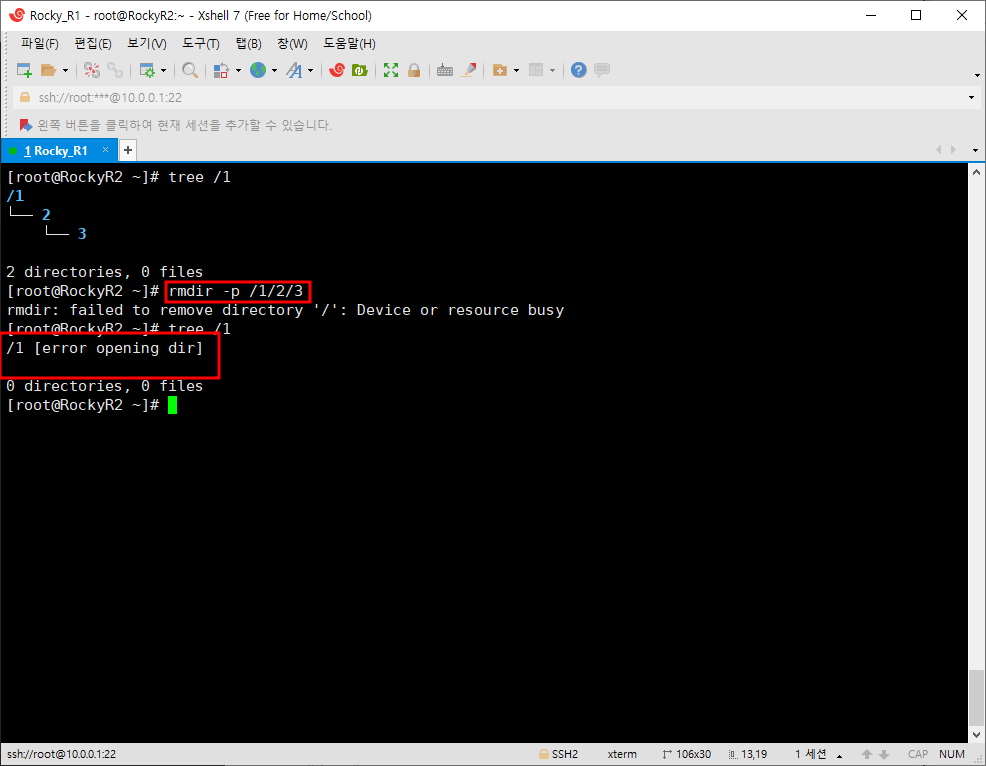Open the address bar history dropdown
986x766 pixels.
(972, 97)
